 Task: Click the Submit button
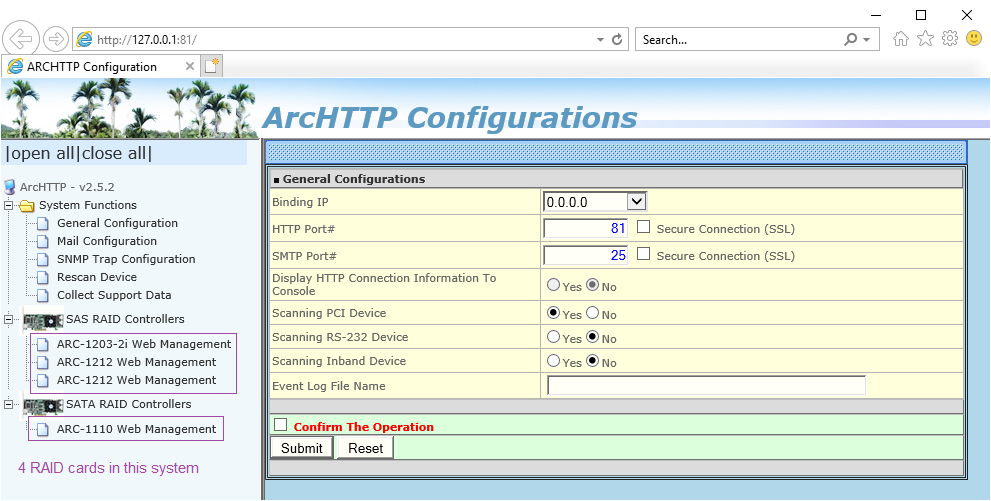(x=301, y=448)
